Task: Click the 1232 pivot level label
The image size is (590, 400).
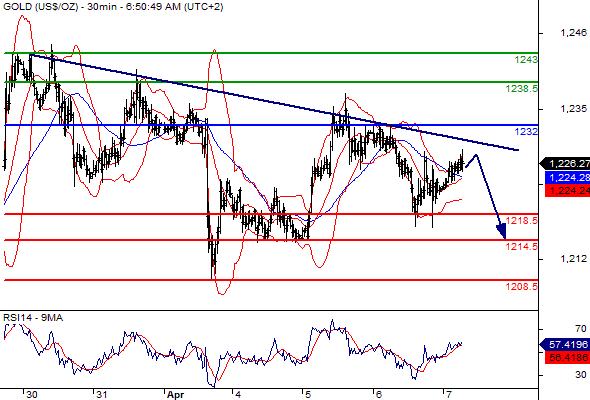Action: [526, 131]
